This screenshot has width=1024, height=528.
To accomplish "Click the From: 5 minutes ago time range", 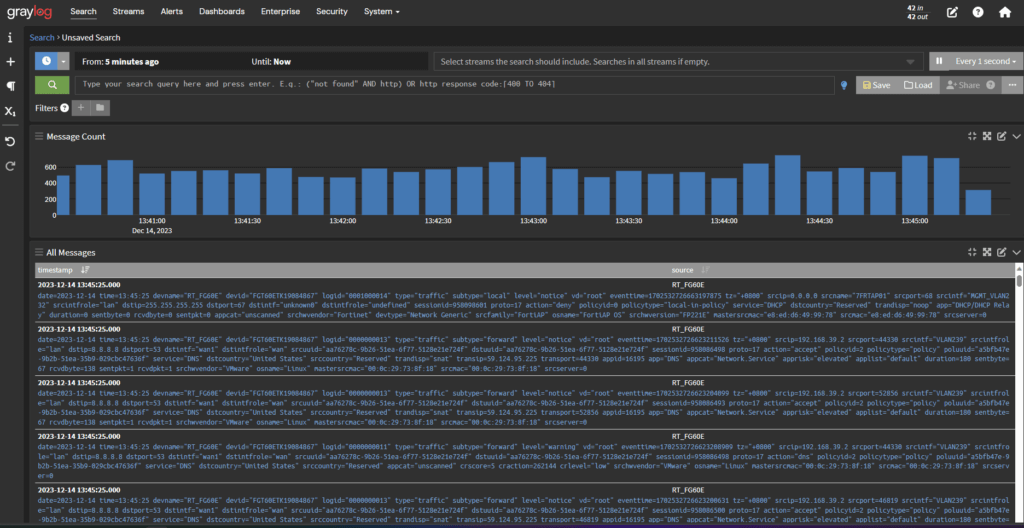I will (120, 62).
